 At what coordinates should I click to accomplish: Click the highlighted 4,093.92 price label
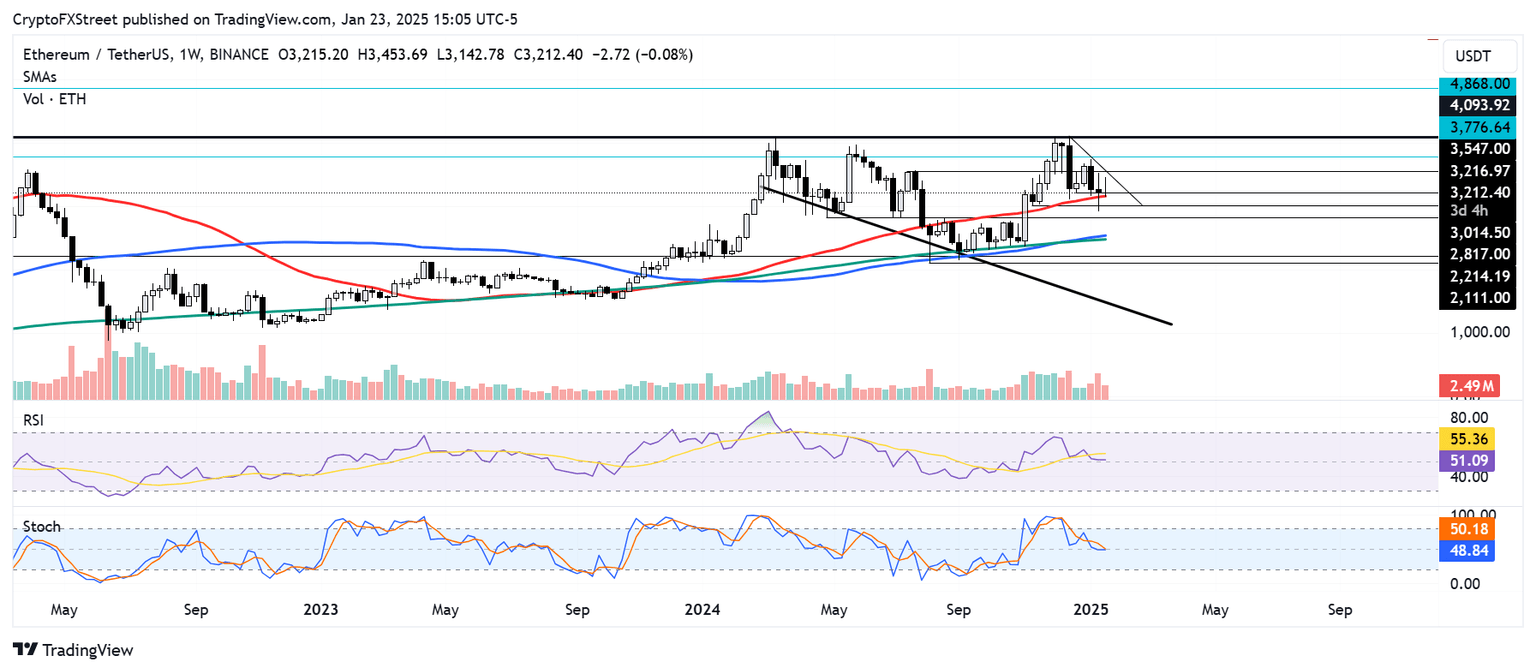point(1478,104)
